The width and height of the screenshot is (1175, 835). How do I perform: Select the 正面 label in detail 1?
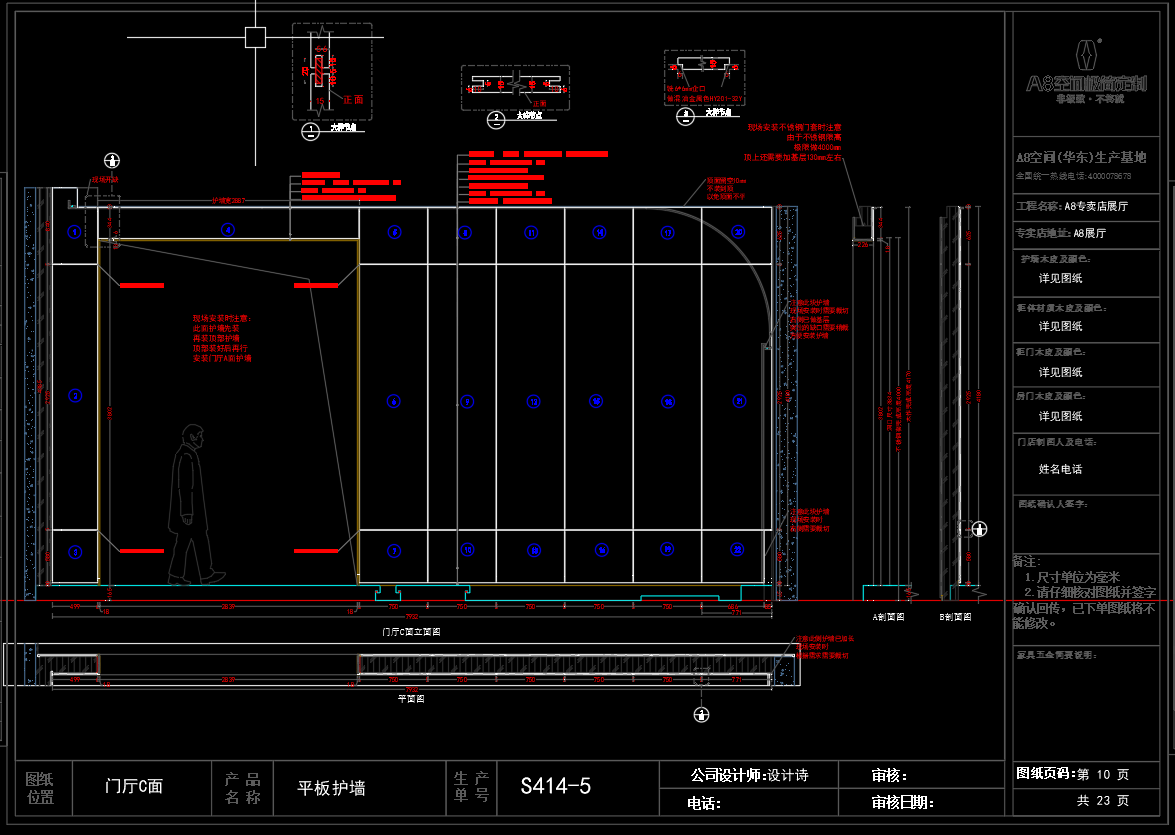(353, 99)
